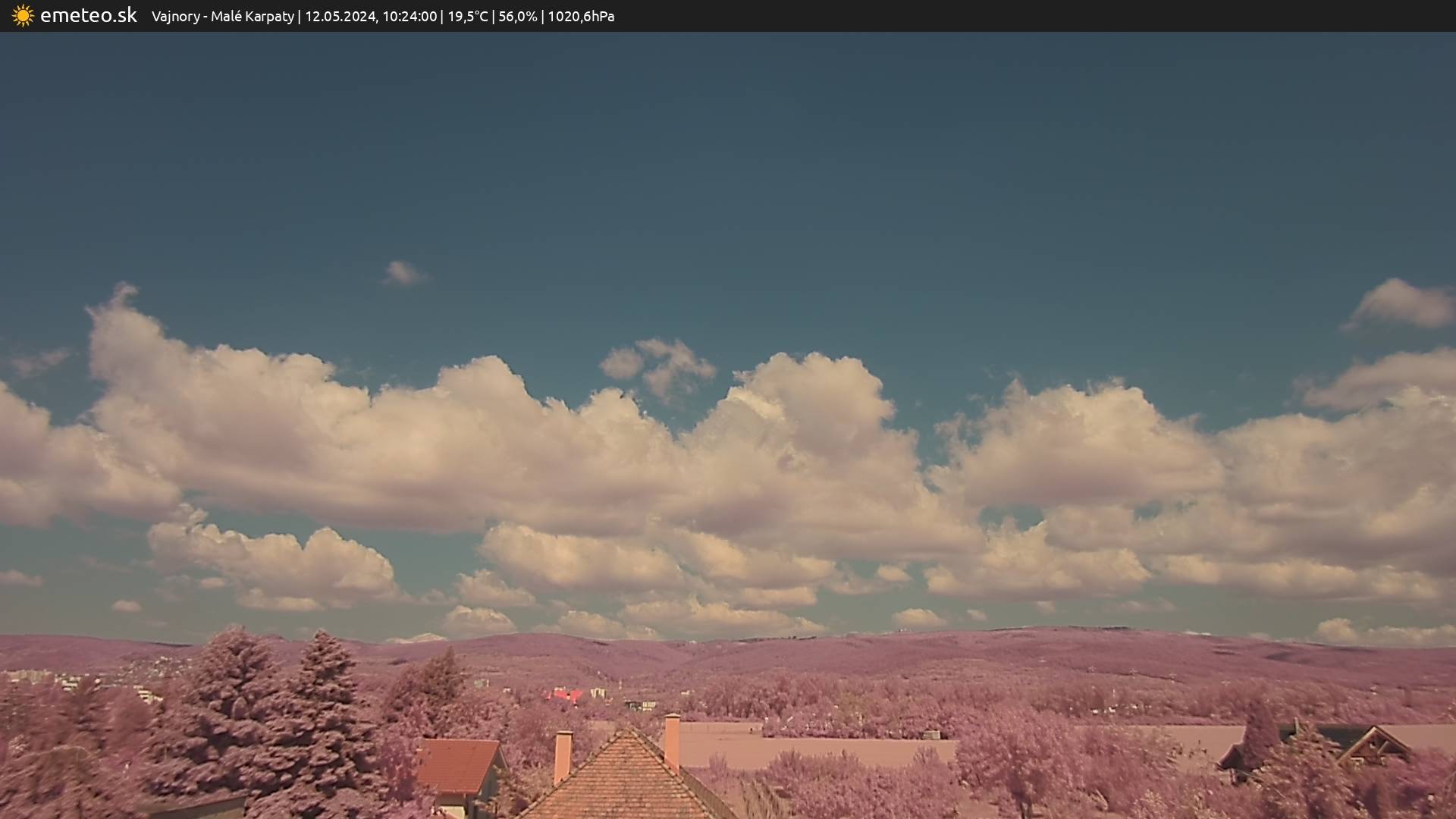The image size is (1456, 819).
Task: Click the Vajnory - Malé Karpaty location label
Action: coord(222,17)
